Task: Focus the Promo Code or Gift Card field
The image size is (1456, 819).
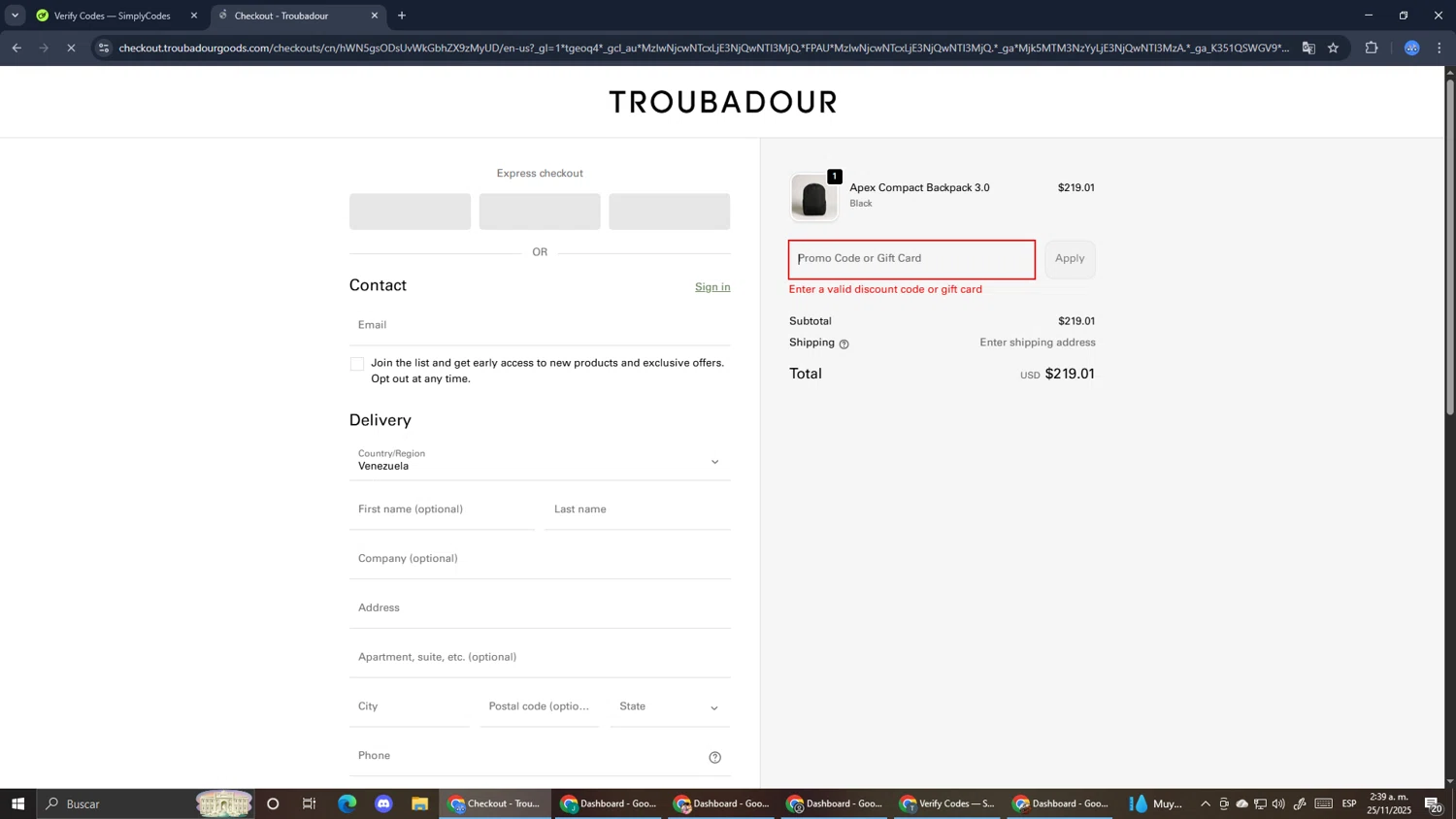Action: click(911, 259)
